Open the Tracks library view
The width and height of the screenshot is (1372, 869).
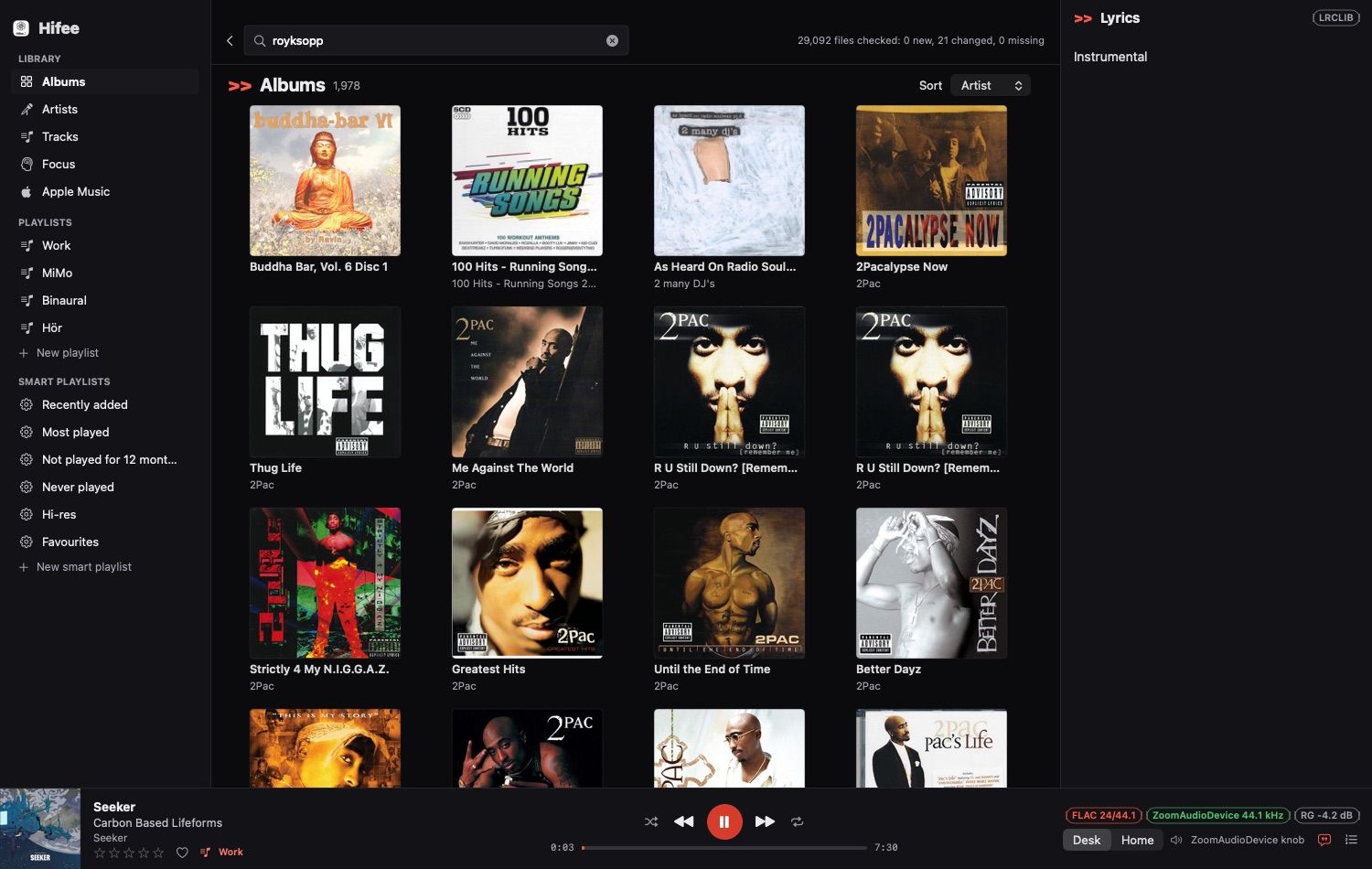pyautogui.click(x=105, y=136)
